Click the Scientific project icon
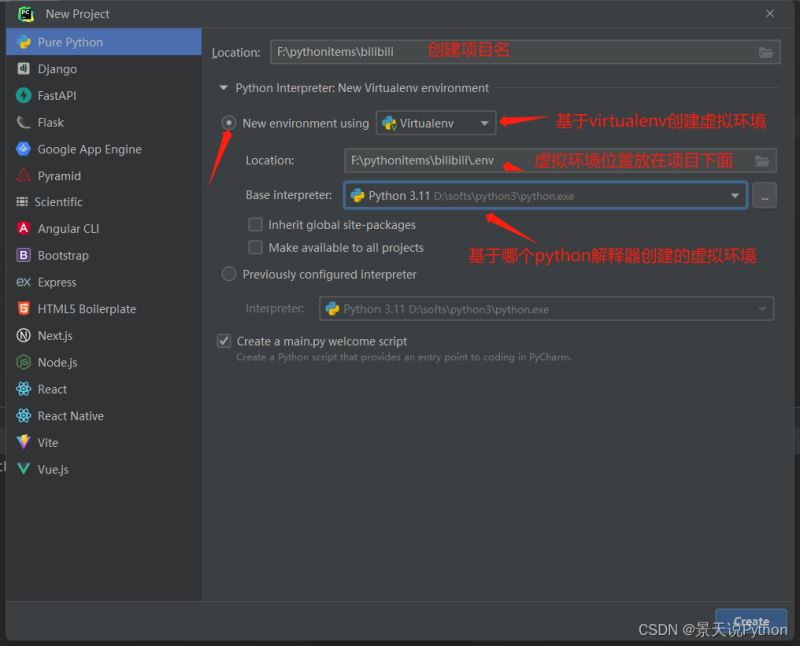 click(22, 202)
